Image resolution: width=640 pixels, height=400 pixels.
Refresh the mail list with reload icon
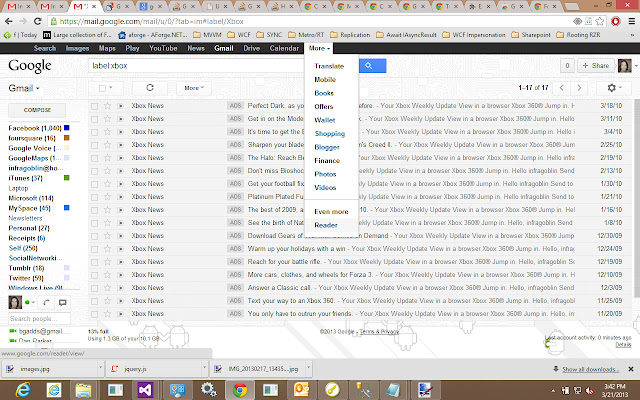[x=150, y=88]
